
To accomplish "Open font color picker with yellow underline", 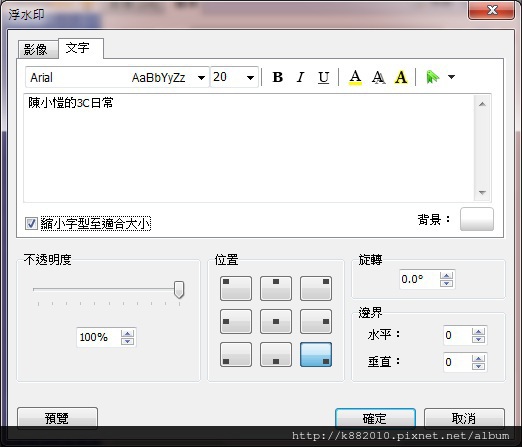I will [355, 77].
